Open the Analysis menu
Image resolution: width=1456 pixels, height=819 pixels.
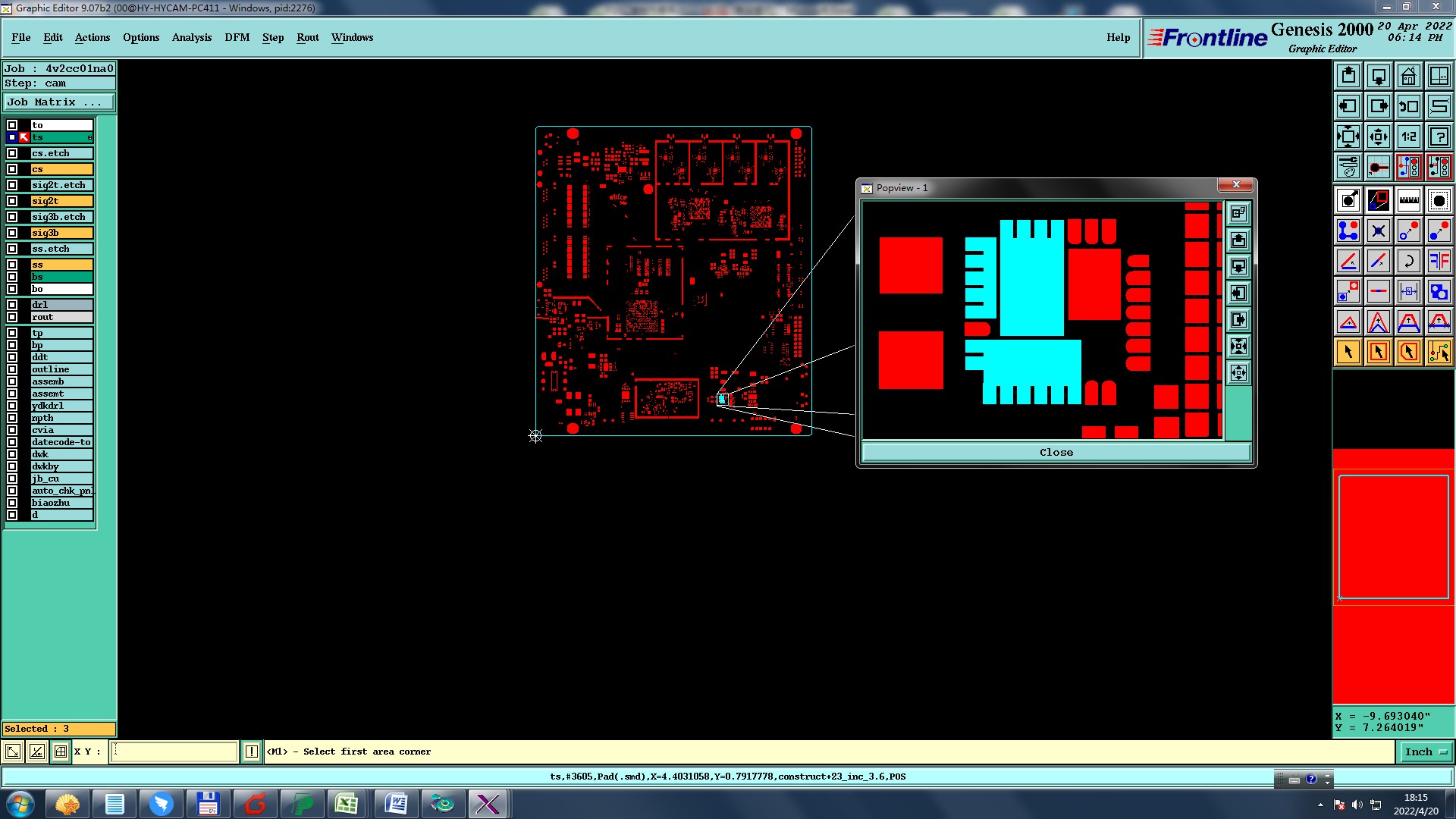coord(191,37)
